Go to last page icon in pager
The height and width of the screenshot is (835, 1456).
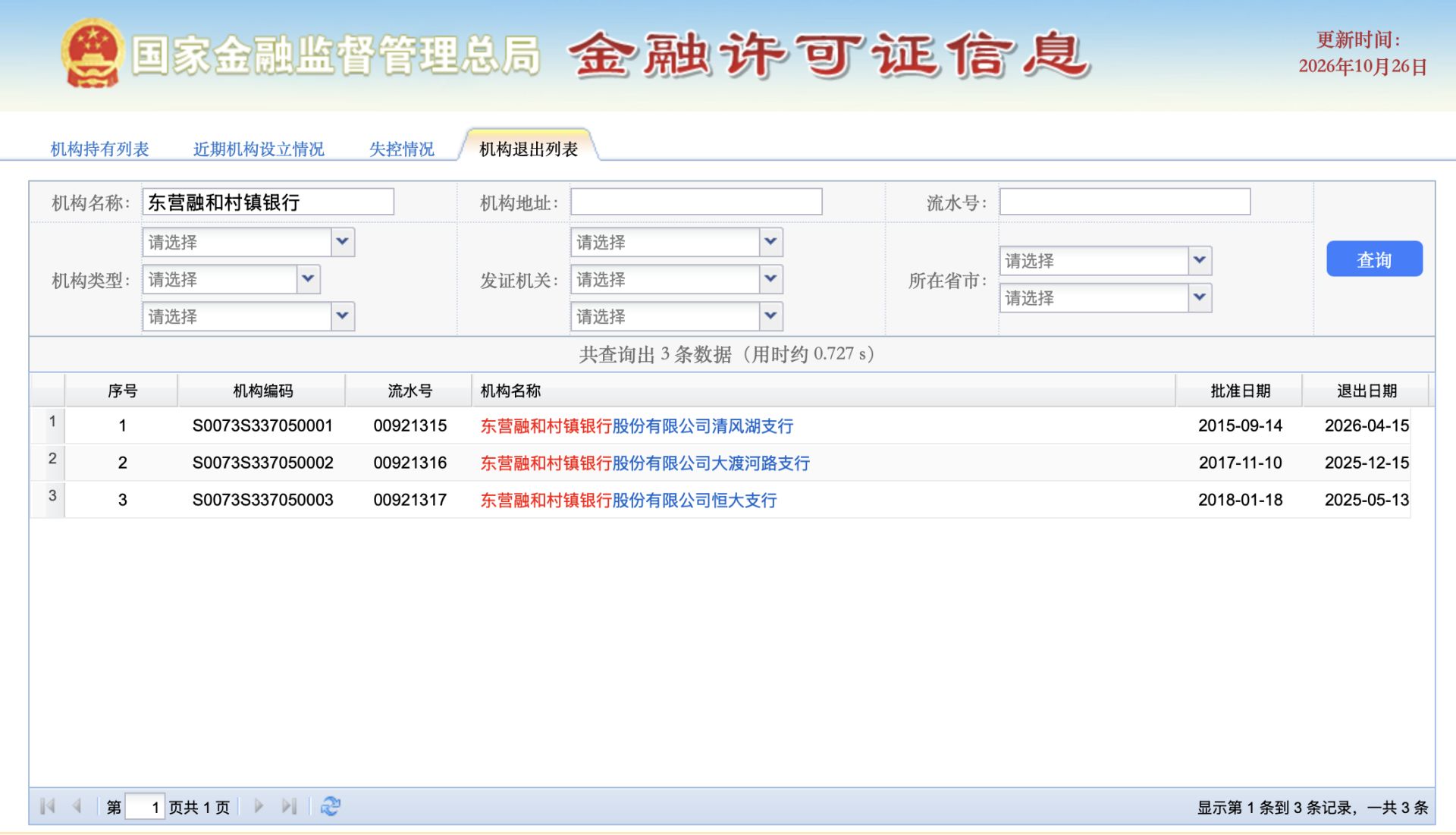pos(289,806)
